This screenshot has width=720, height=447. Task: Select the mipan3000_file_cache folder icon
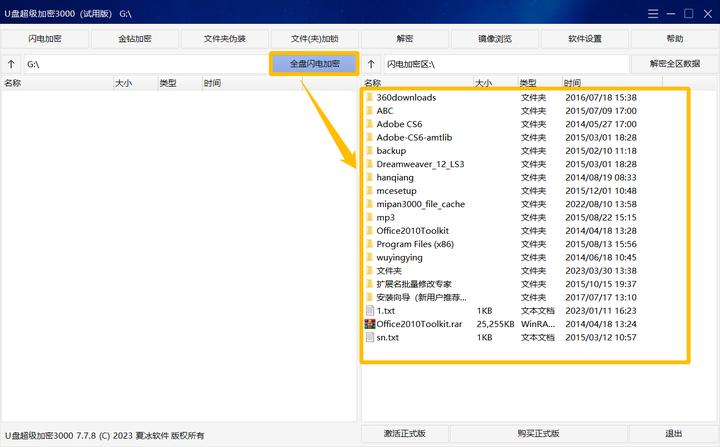pos(369,204)
